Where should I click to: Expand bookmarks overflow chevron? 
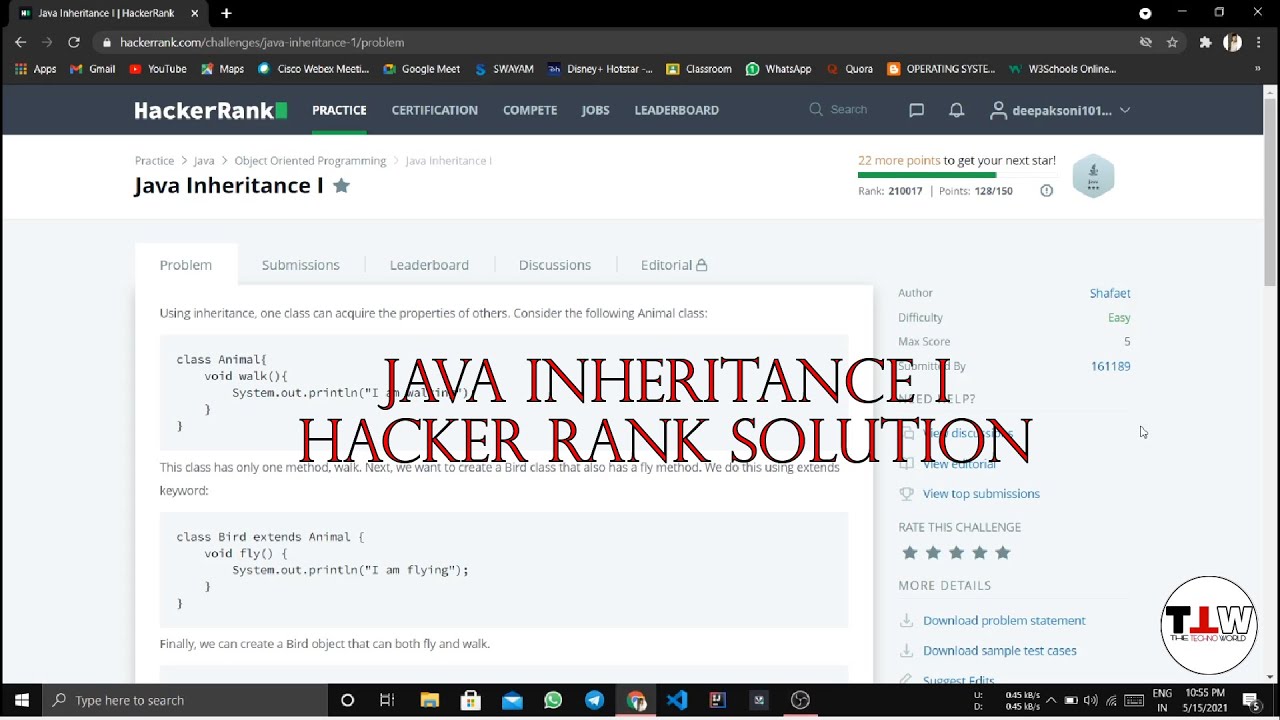[1257, 69]
